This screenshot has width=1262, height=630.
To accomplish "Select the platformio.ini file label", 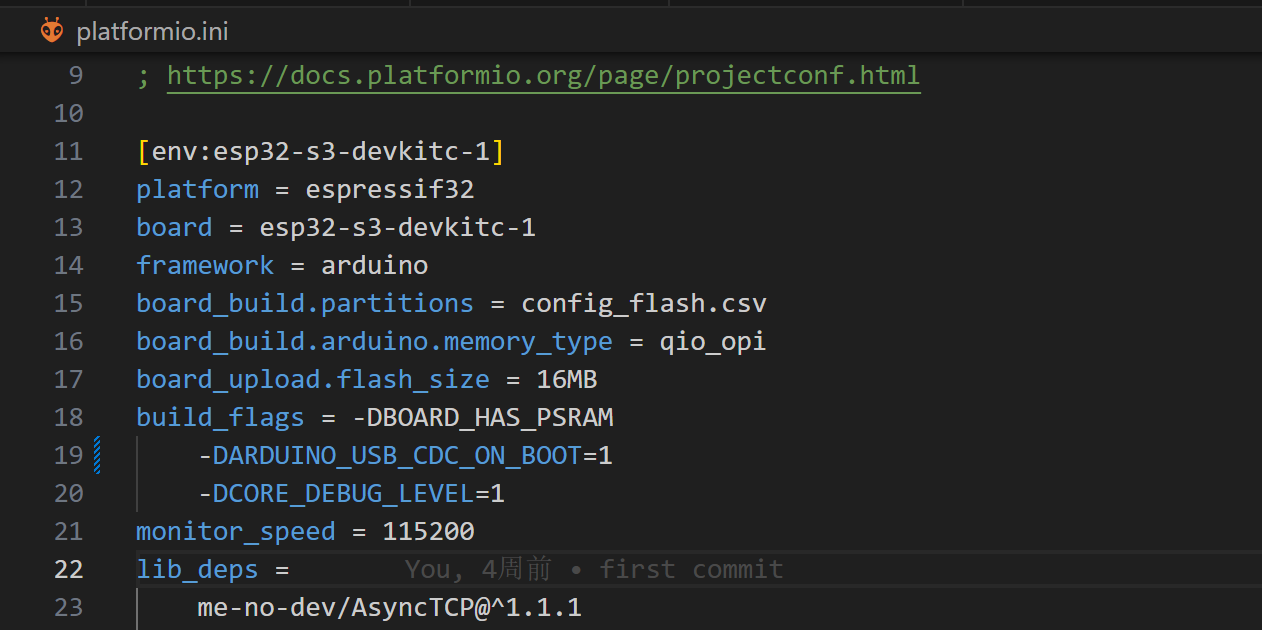I will click(x=152, y=32).
